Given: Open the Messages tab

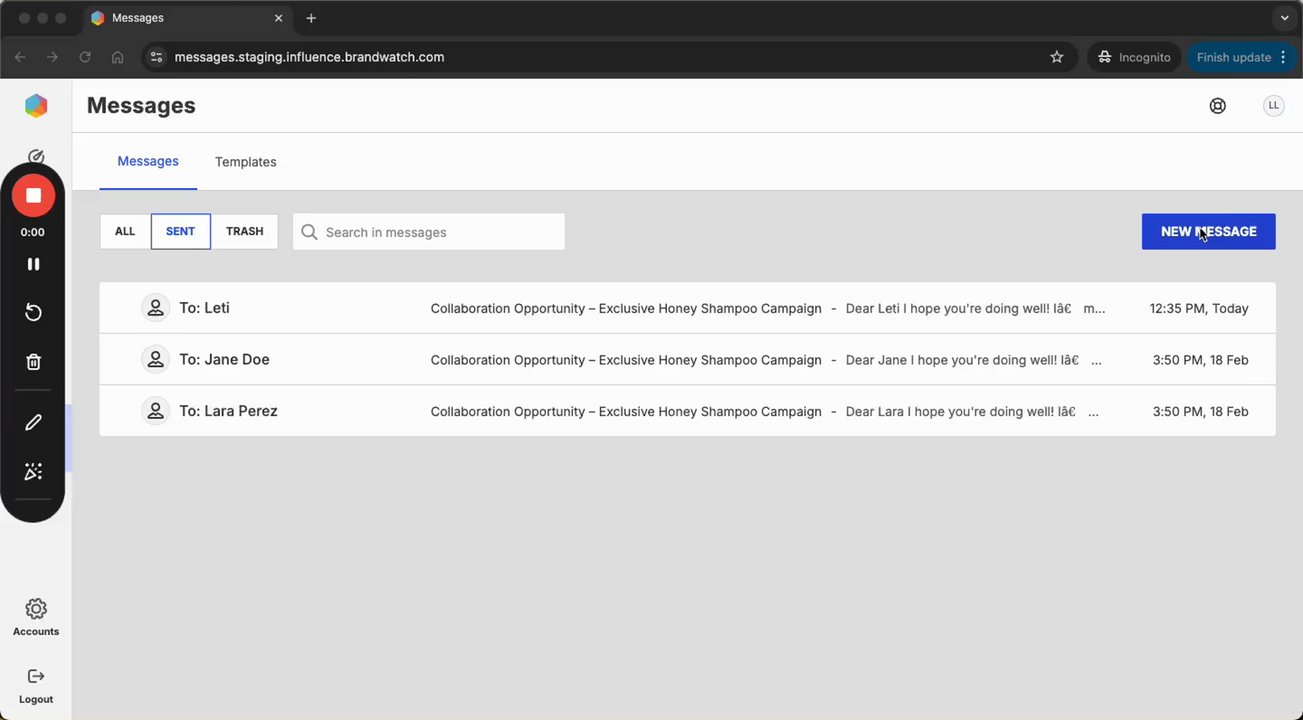Looking at the screenshot, I should point(148,161).
